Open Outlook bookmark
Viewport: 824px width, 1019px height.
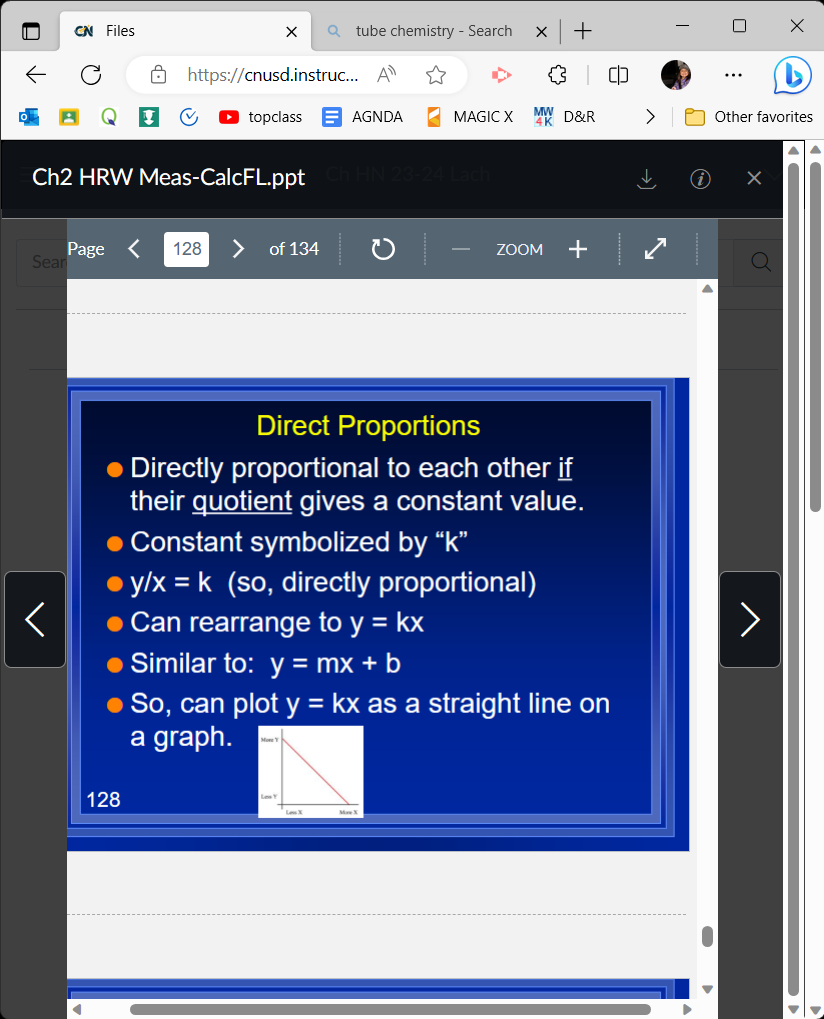click(29, 117)
